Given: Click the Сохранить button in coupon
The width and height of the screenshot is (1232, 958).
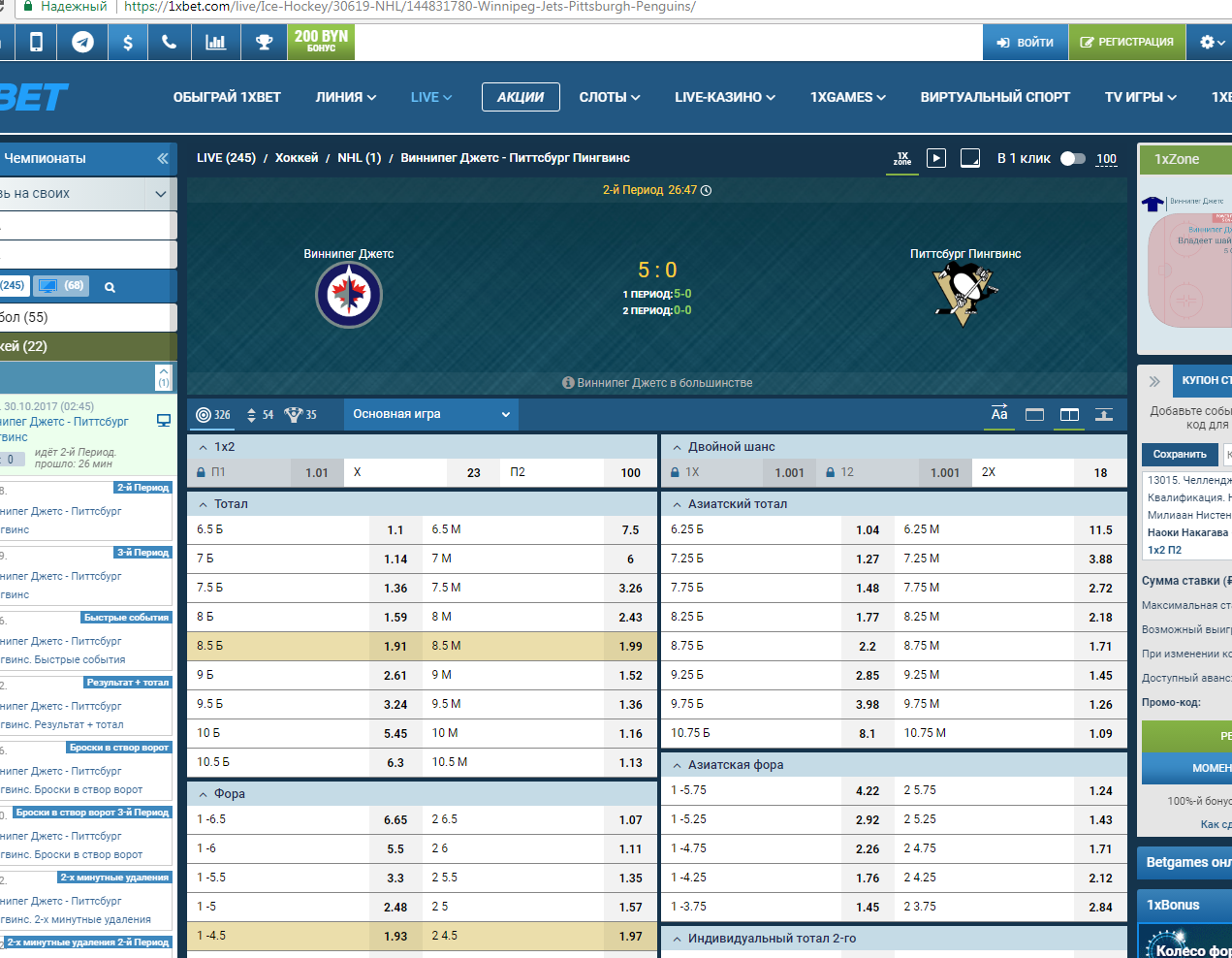Looking at the screenshot, I should 1180,454.
